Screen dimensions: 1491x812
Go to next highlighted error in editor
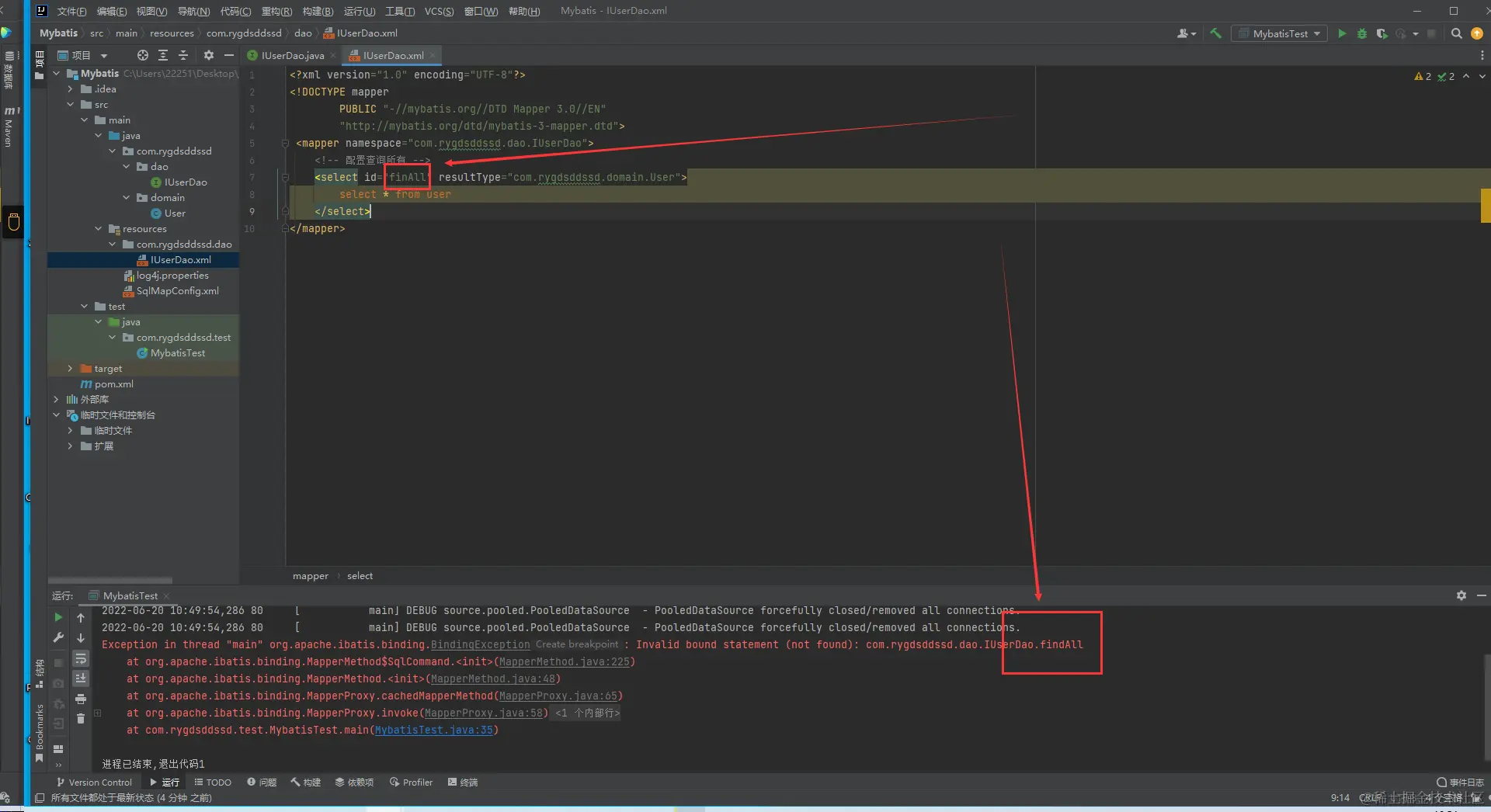point(1482,76)
